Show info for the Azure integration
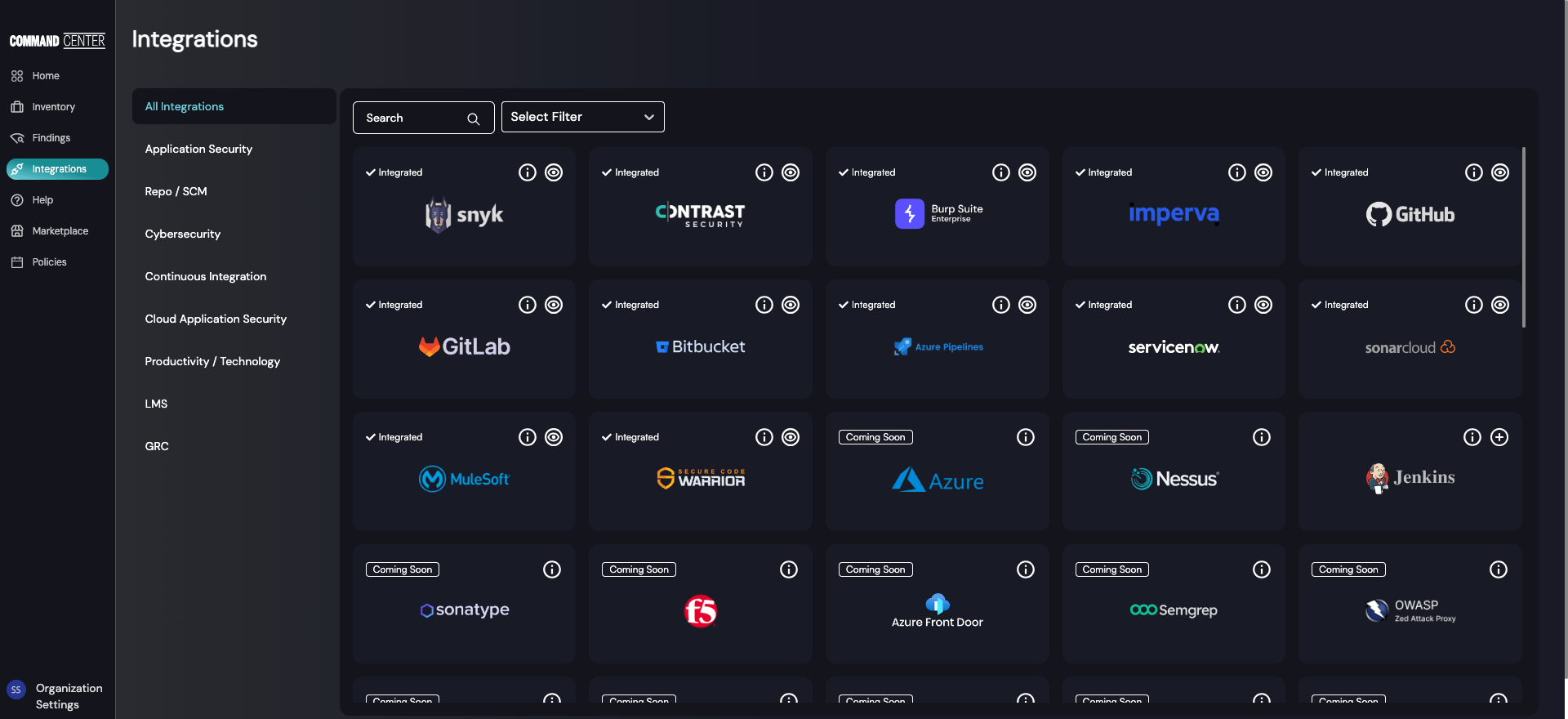 pos(1026,437)
